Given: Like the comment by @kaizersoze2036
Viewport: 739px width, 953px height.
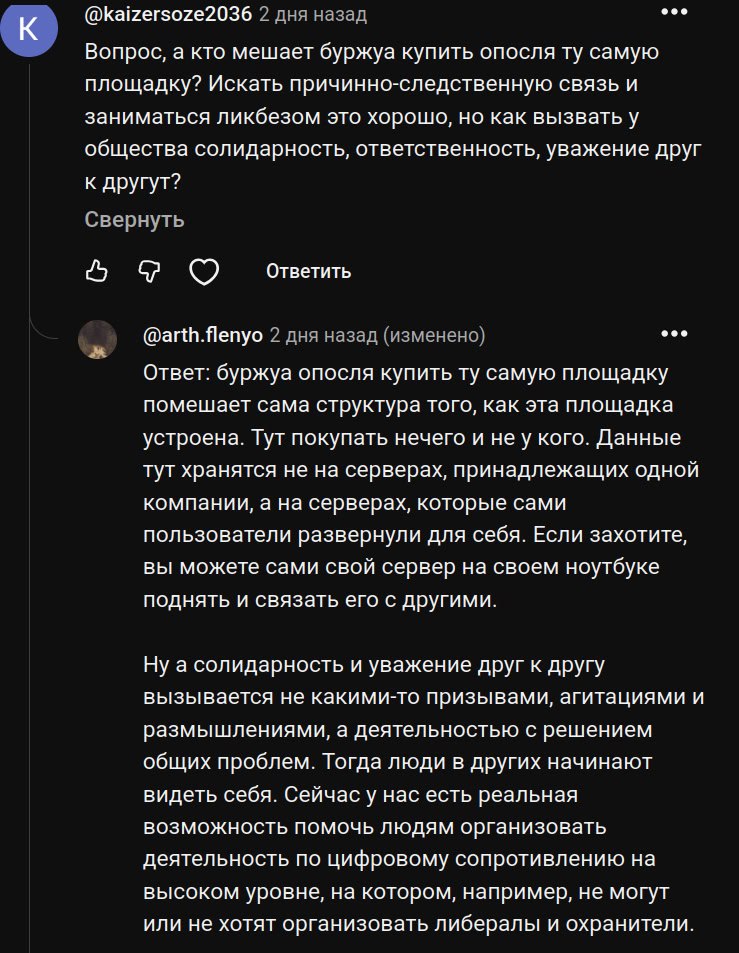Looking at the screenshot, I should [97, 271].
